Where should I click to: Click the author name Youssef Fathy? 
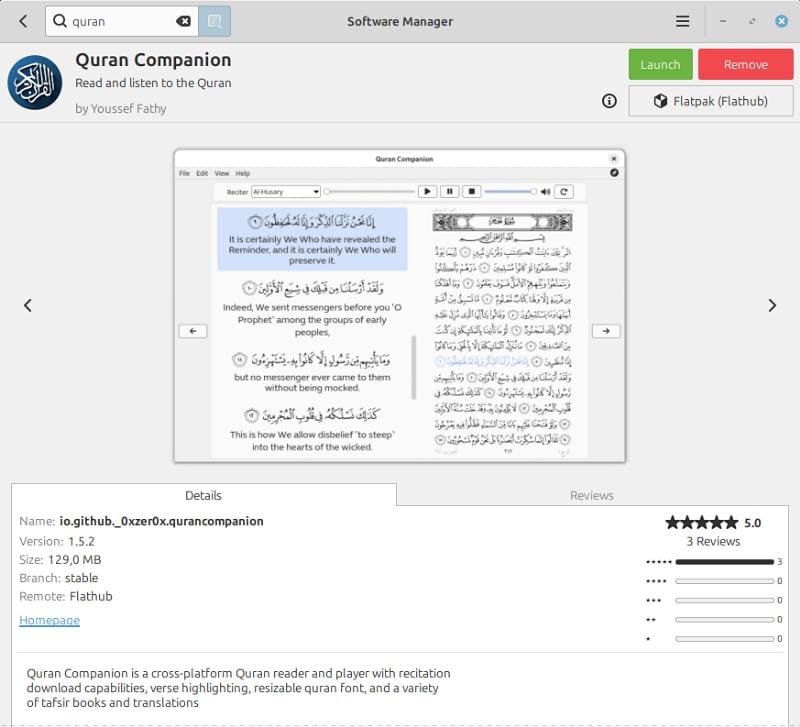128,109
